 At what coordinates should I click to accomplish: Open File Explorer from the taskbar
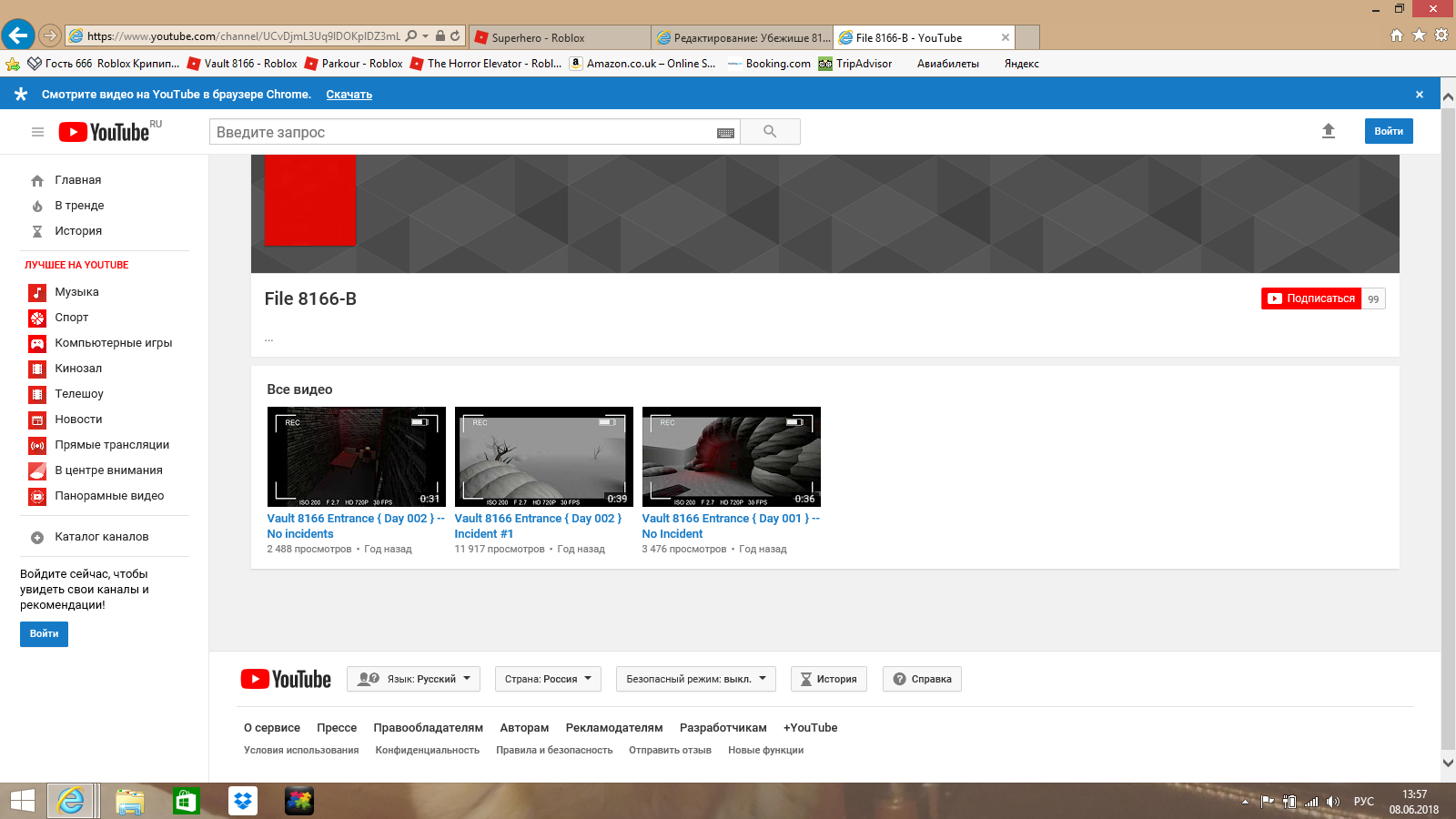130,801
